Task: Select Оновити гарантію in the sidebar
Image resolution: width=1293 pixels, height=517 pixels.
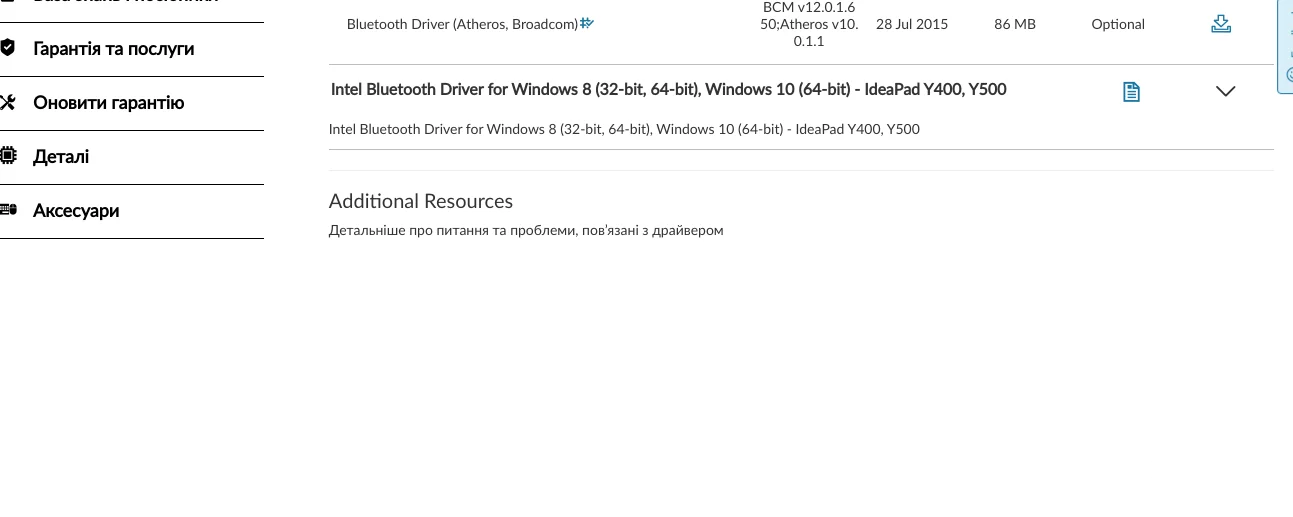Action: pyautogui.click(x=108, y=102)
